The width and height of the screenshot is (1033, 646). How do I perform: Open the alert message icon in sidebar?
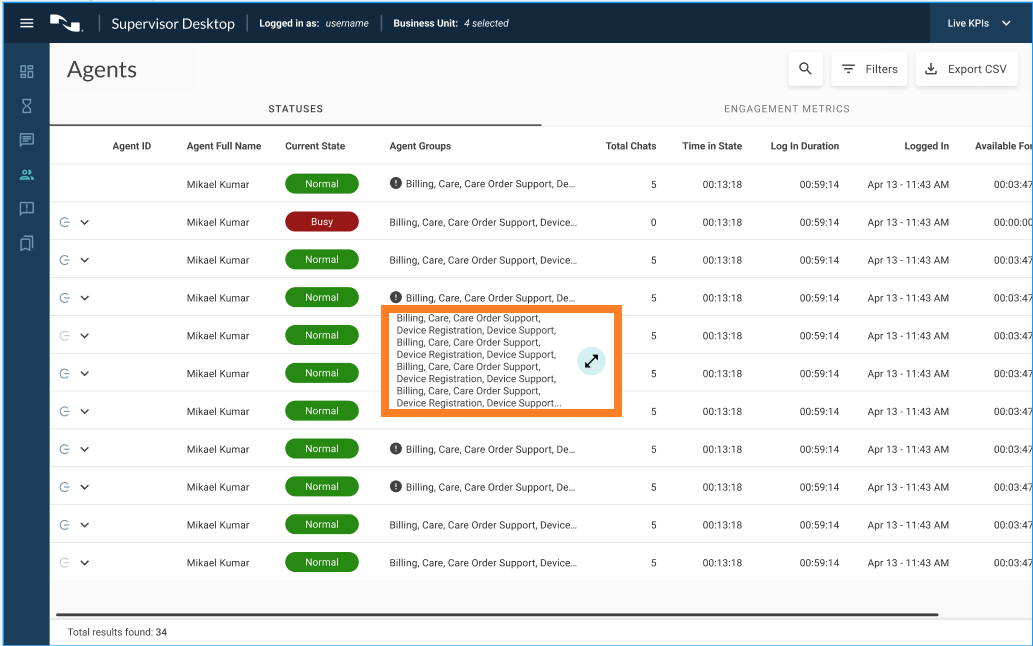pyautogui.click(x=27, y=208)
